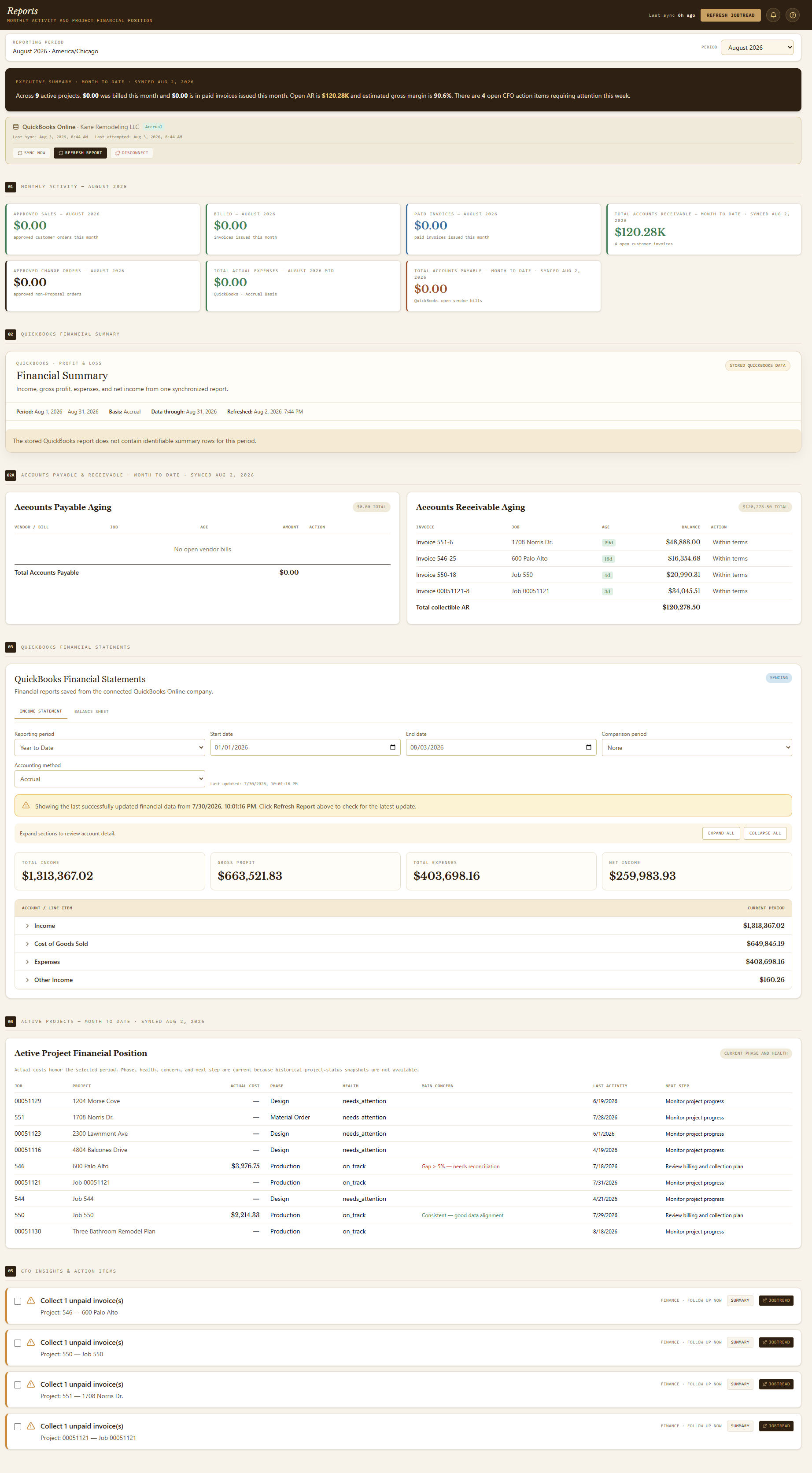Click the Stored QuickBooks Data badge
Screen dimensions: 812x1473
[757, 365]
